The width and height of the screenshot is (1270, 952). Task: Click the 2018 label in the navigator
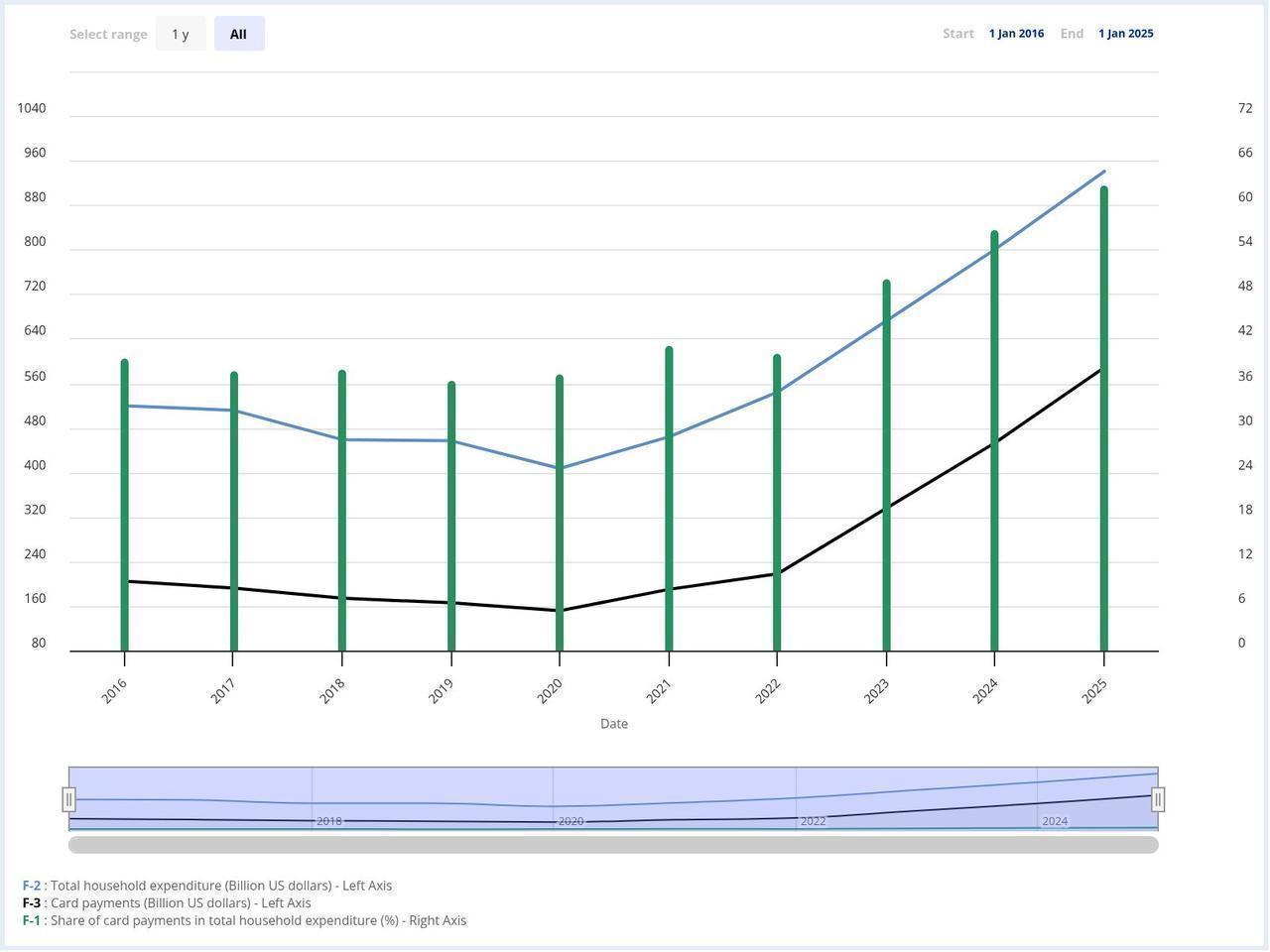coord(329,821)
